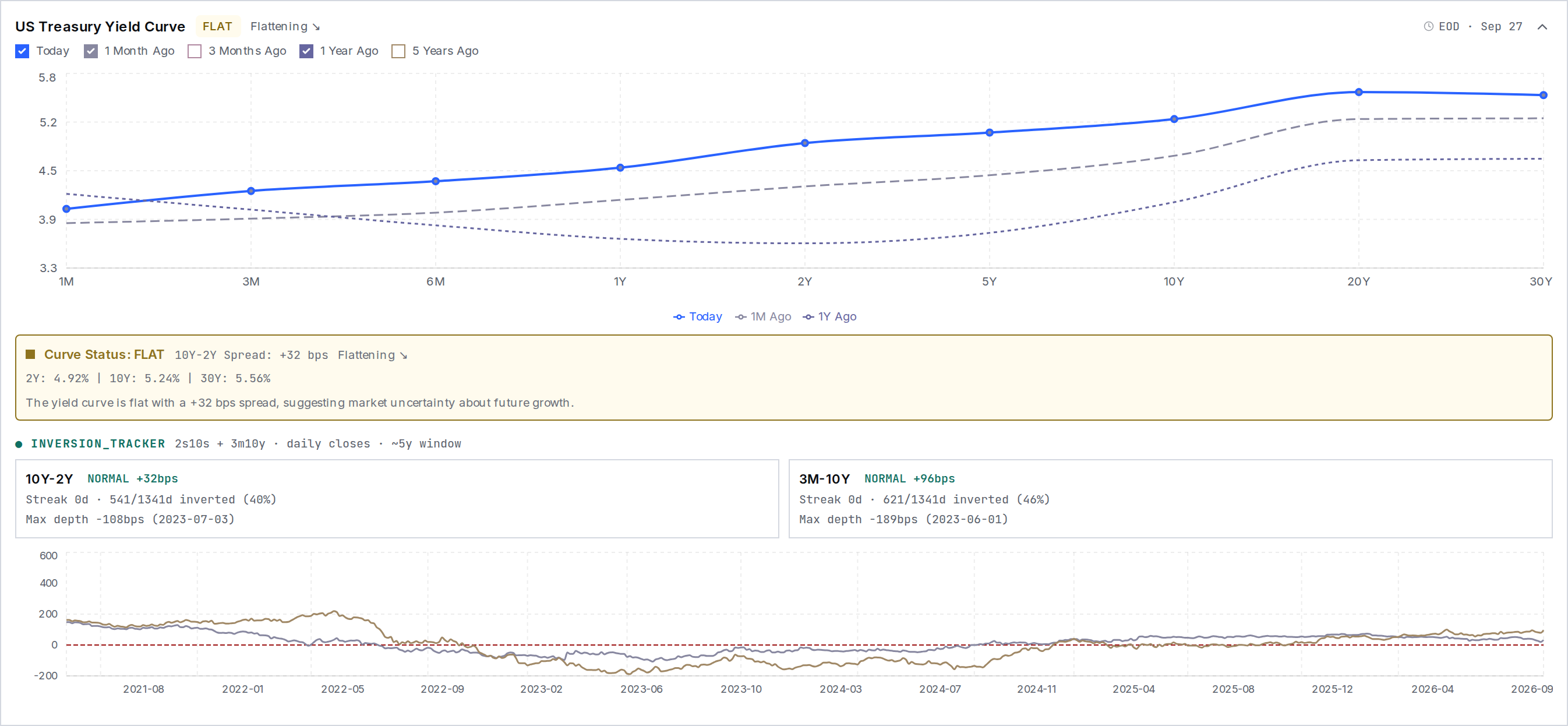The width and height of the screenshot is (1568, 726).
Task: Click the Flattening trend label in header
Action: (x=285, y=26)
